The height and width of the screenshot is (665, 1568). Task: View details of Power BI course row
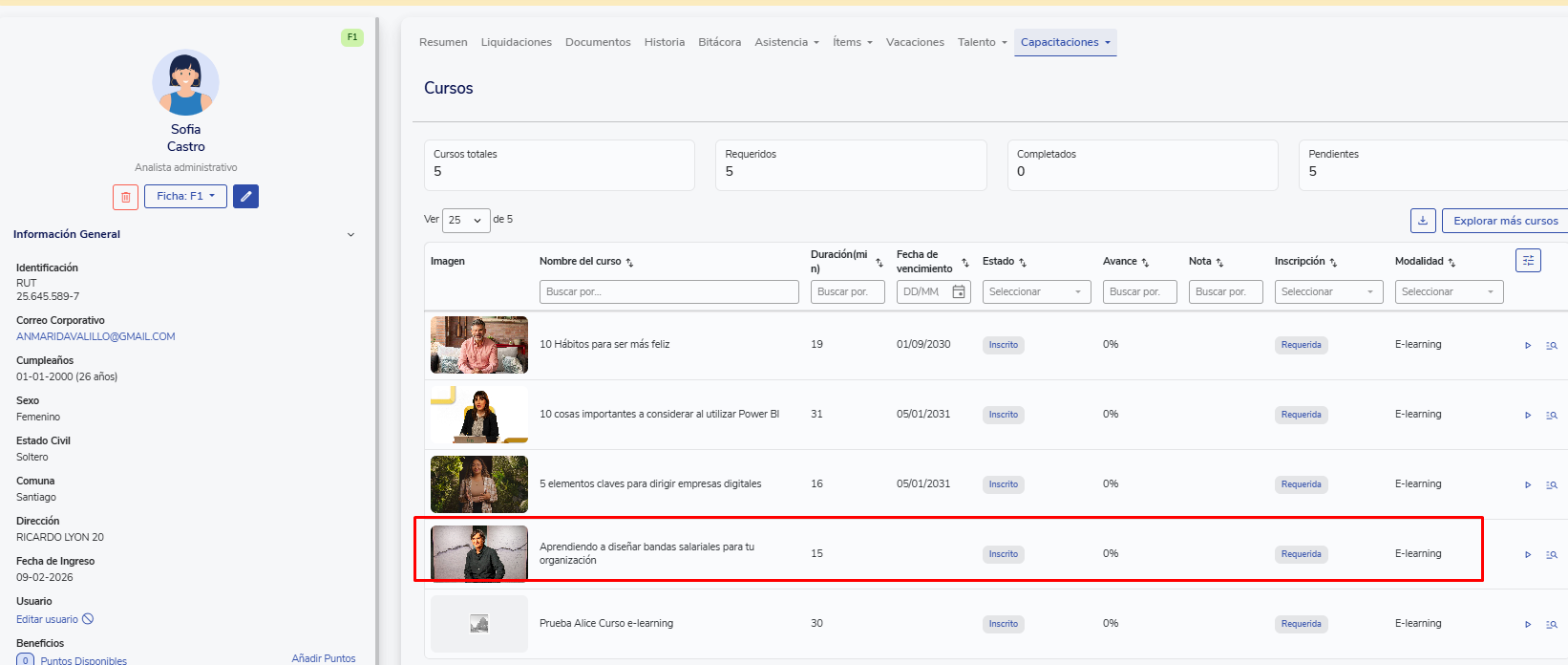[1552, 416]
